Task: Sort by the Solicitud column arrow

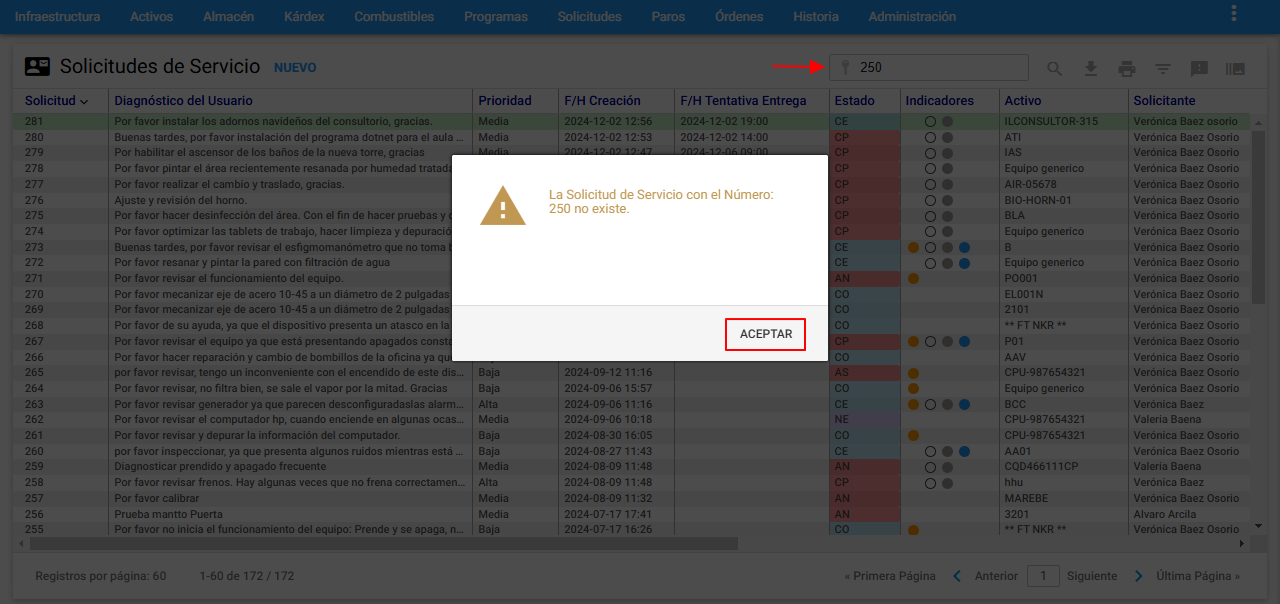Action: point(84,101)
